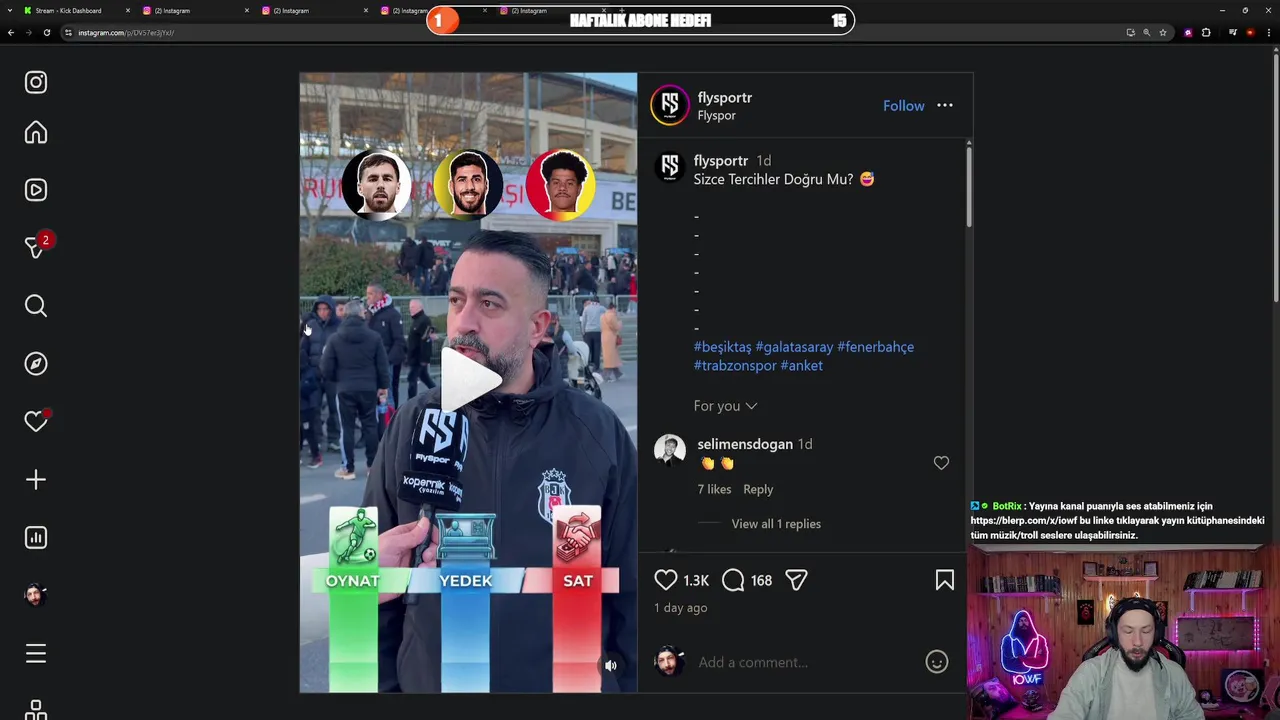Screen dimensions: 1280x720
Task: Click the flysportr profile picture in the post header
Action: point(670,105)
